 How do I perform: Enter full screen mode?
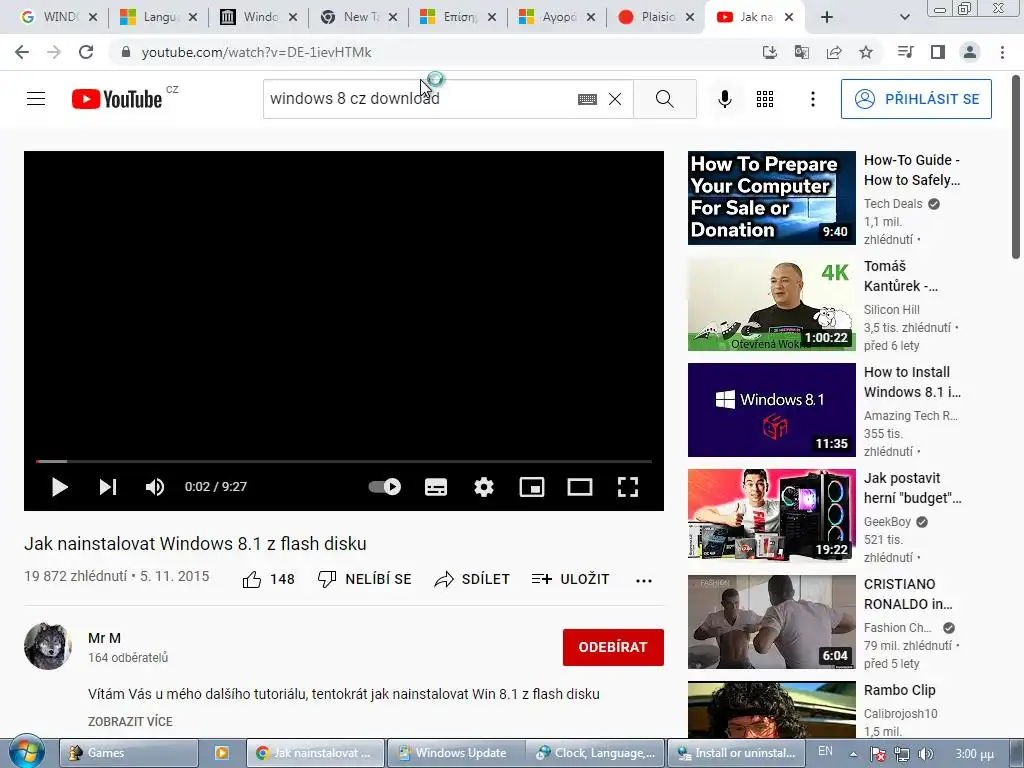tap(628, 487)
